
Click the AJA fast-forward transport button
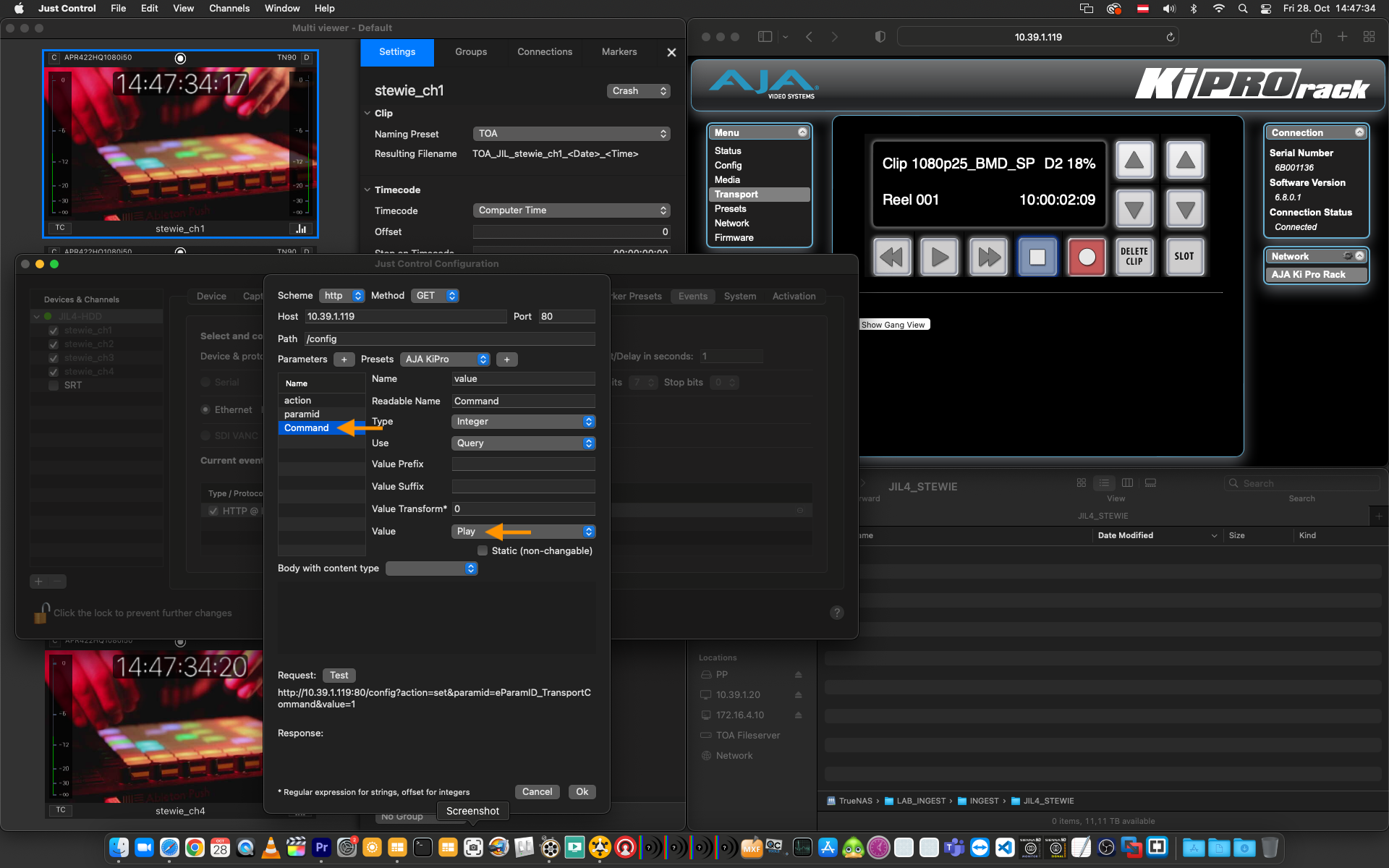point(988,257)
